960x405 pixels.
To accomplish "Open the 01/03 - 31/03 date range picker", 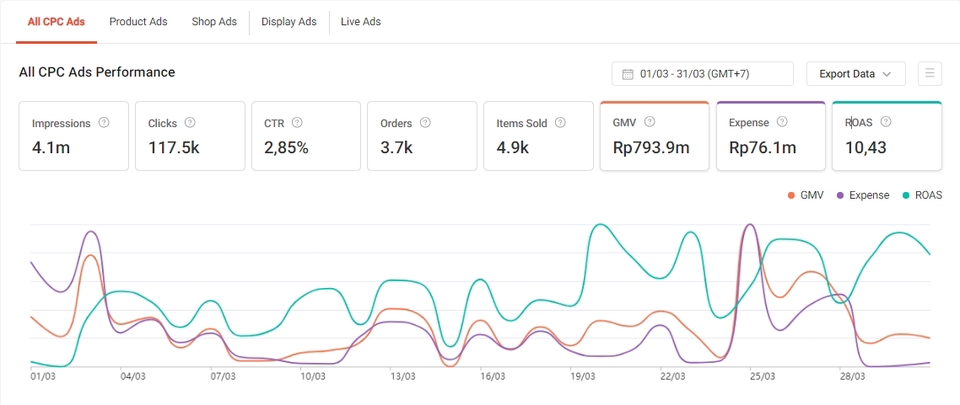I will 702,74.
